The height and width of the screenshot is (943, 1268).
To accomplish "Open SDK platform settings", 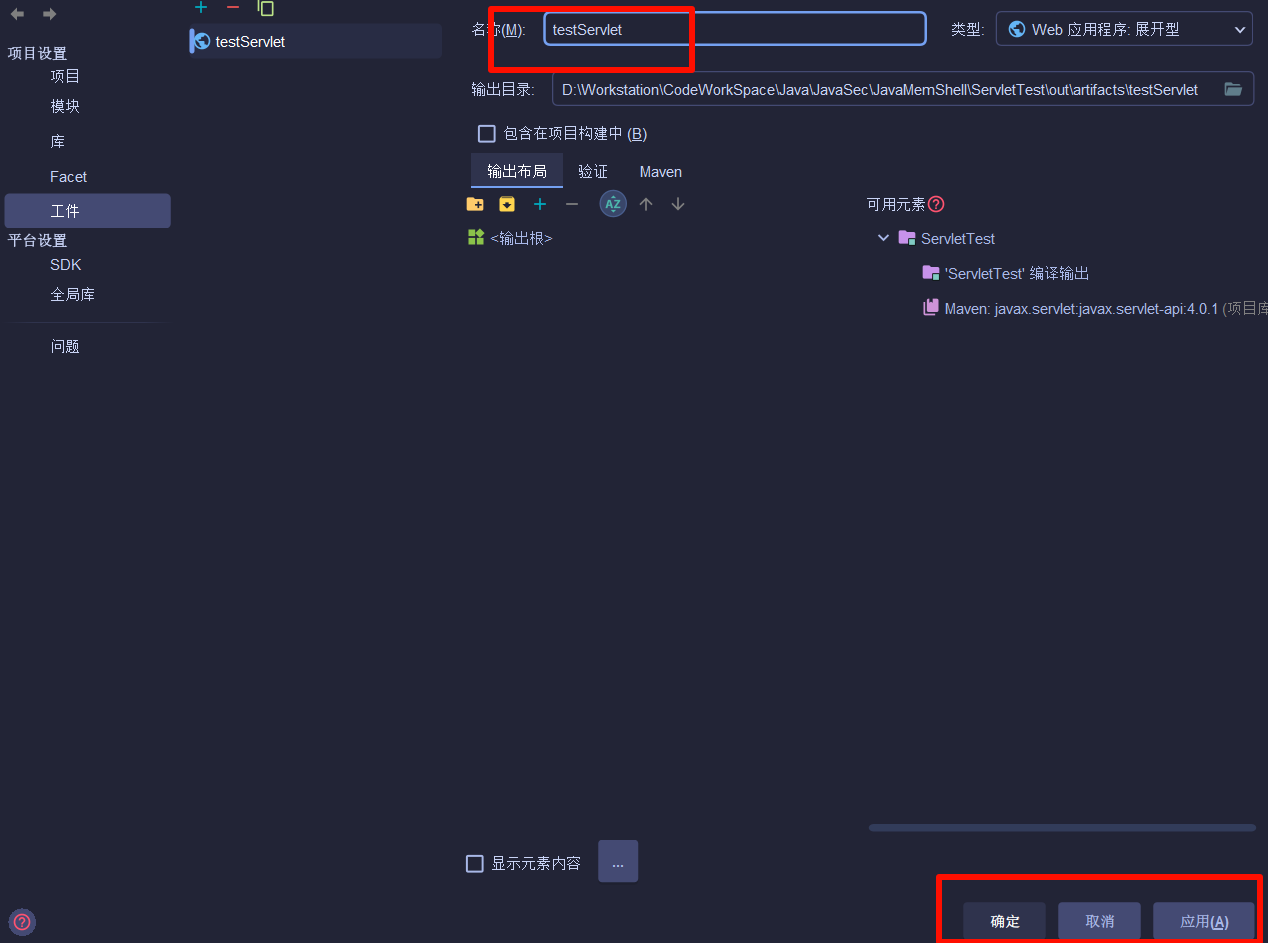I will (x=66, y=265).
